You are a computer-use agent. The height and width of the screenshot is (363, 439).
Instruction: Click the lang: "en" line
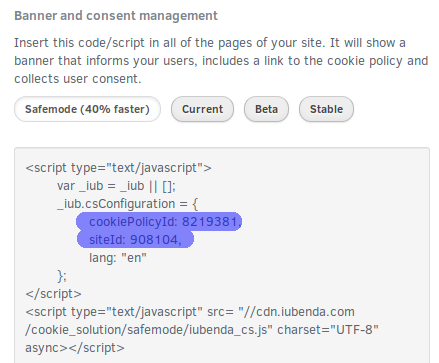pyautogui.click(x=118, y=258)
